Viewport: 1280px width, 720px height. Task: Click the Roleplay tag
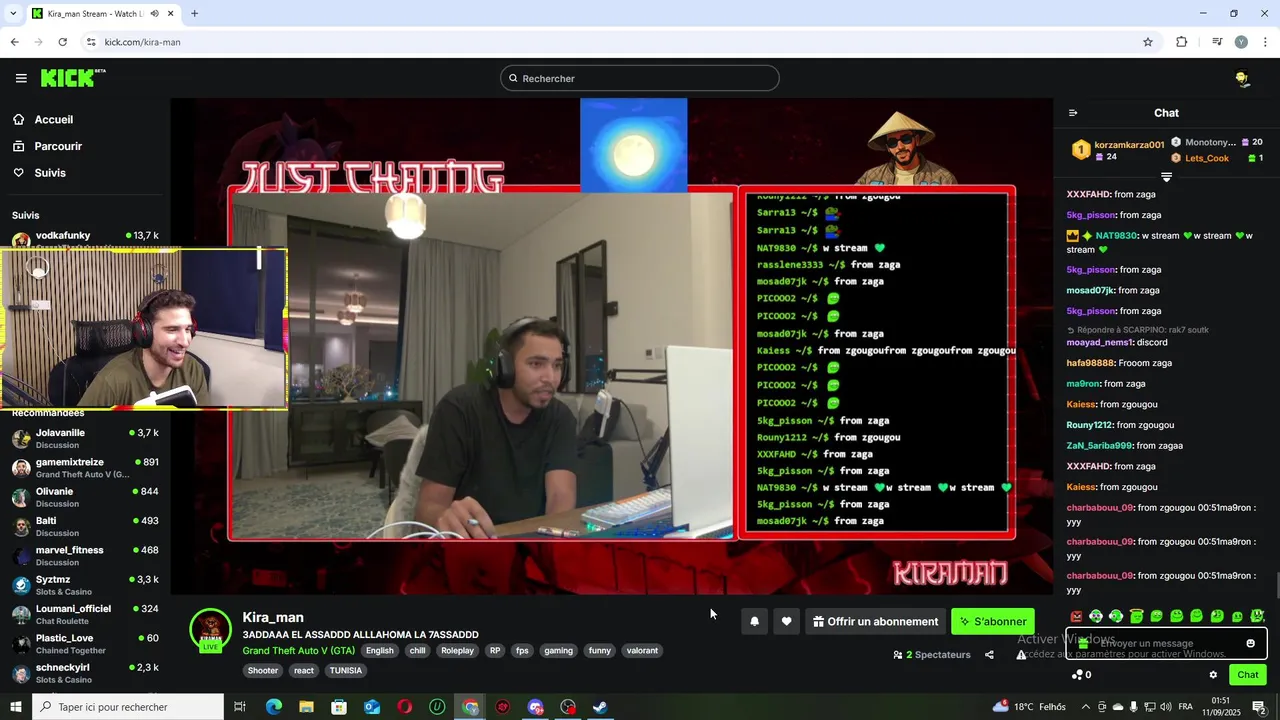[457, 650]
